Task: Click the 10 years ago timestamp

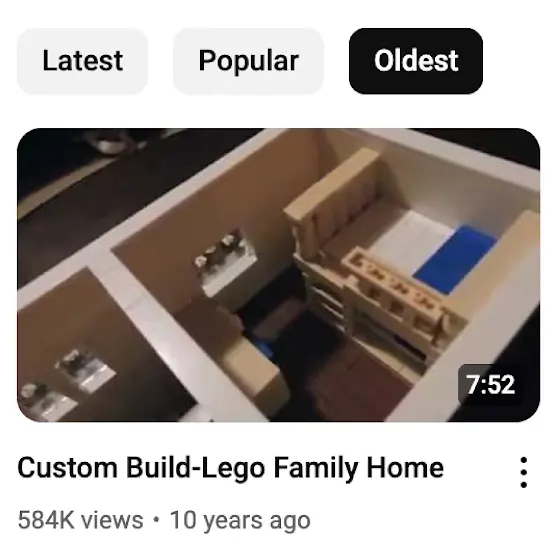Action: (240, 520)
